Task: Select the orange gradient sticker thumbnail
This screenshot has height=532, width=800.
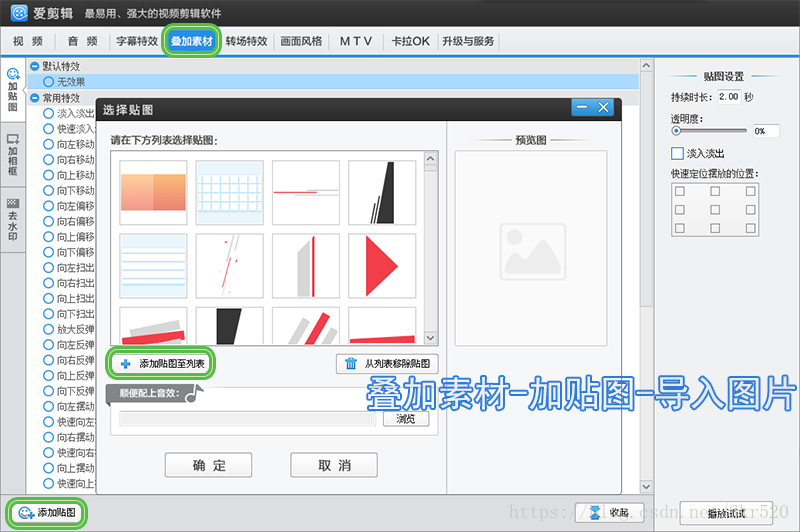Action: point(153,192)
